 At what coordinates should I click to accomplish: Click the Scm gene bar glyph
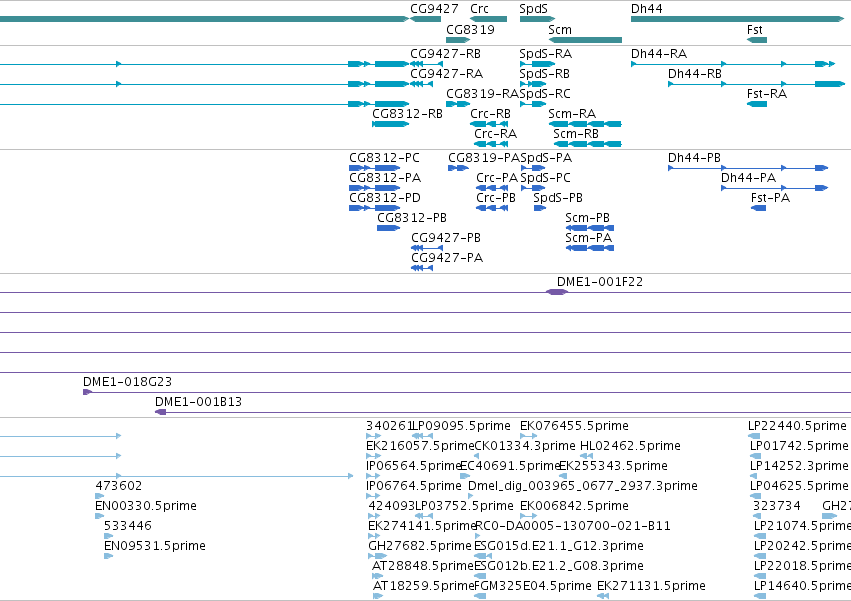tap(585, 40)
